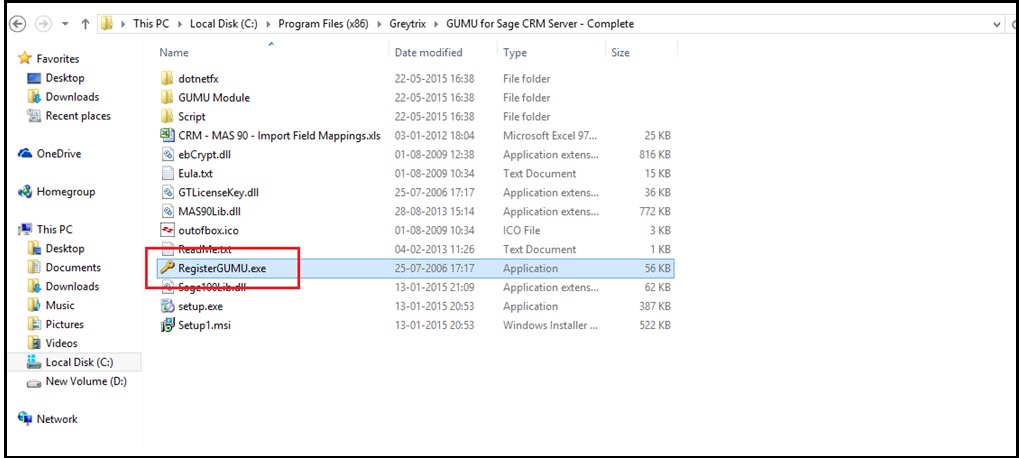
Task: Select Local Disk (C:) in sidebar
Action: pyautogui.click(x=75, y=362)
